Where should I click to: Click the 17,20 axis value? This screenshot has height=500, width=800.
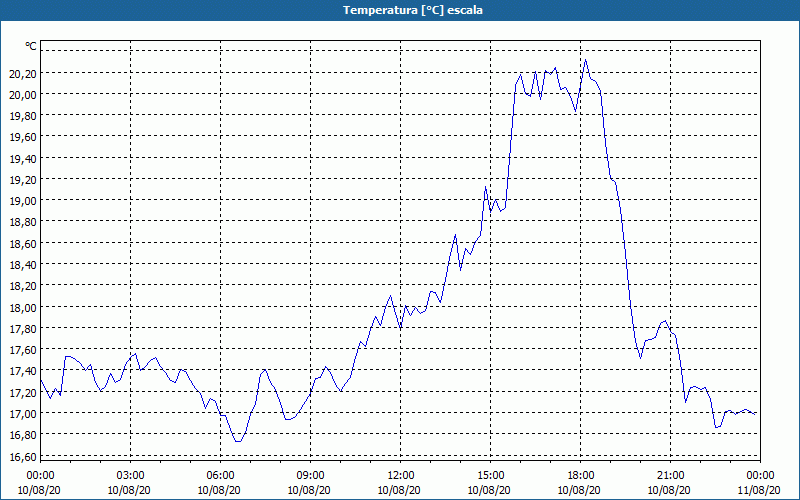point(23,393)
